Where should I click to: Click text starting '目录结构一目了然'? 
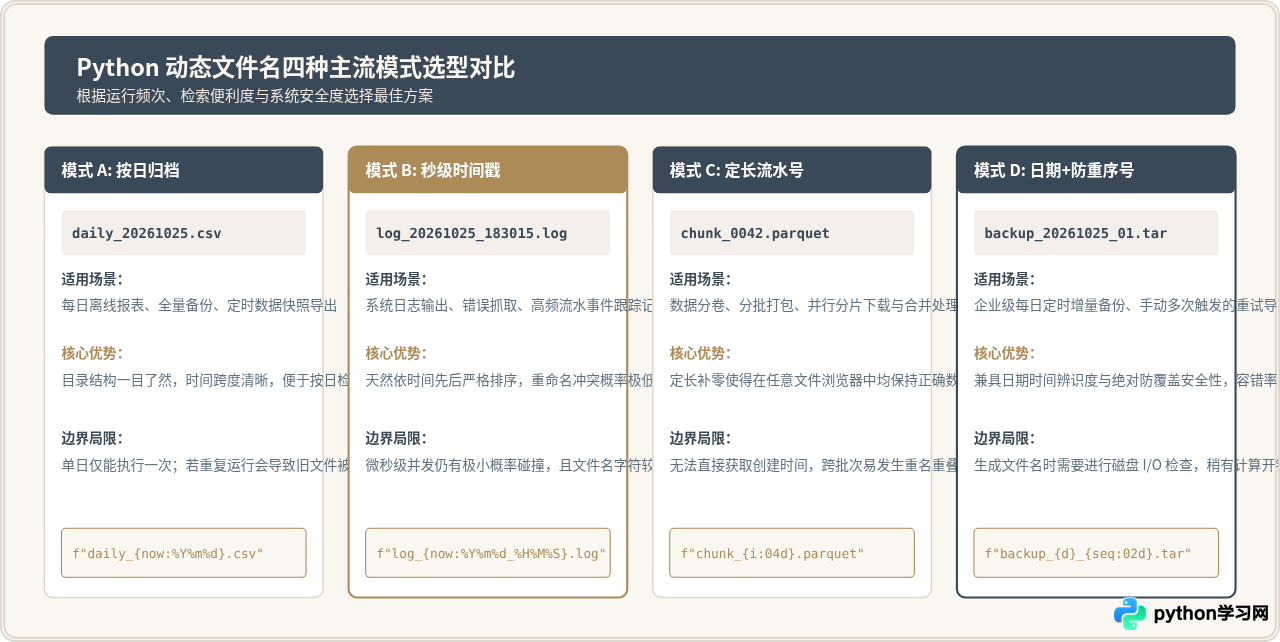pyautogui.click(x=205, y=380)
